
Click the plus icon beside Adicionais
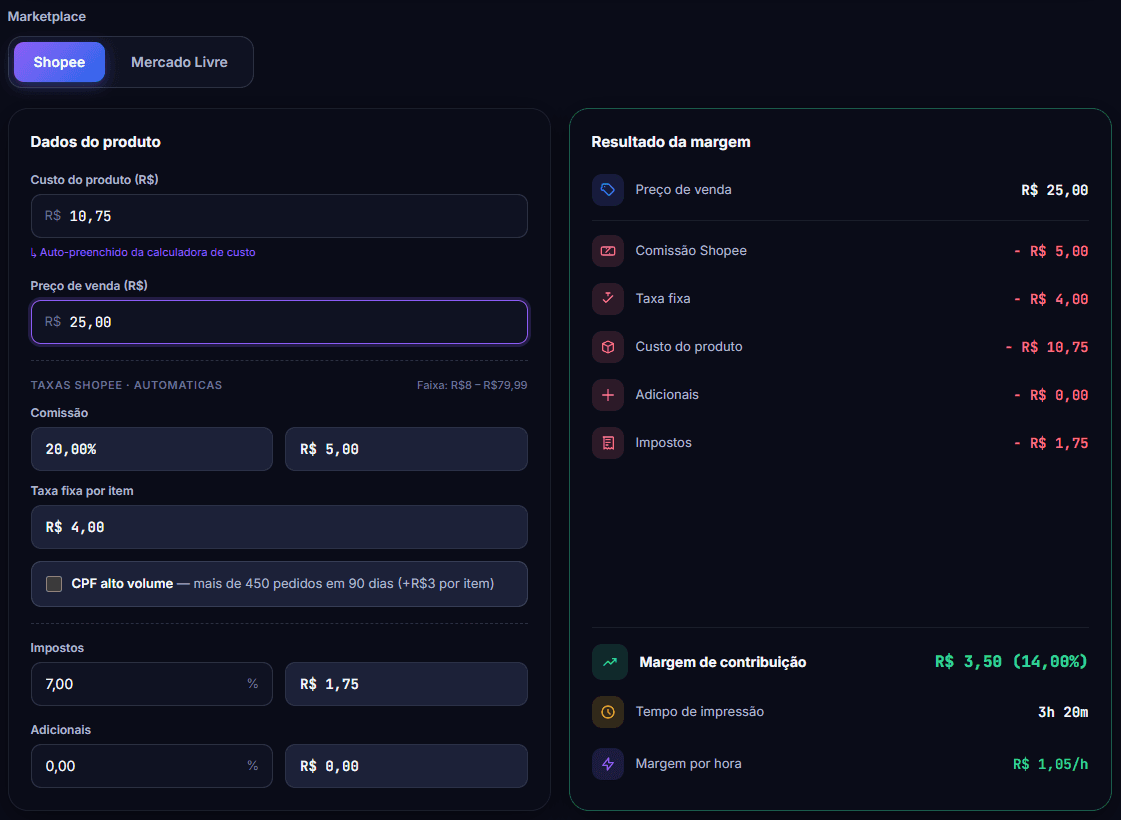(x=608, y=395)
